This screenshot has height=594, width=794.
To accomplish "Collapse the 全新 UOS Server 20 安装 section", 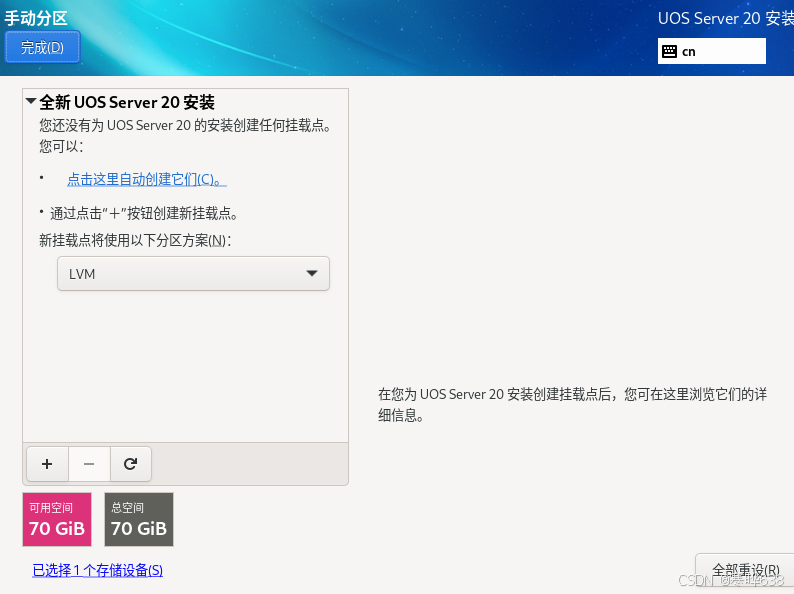I will coord(31,101).
